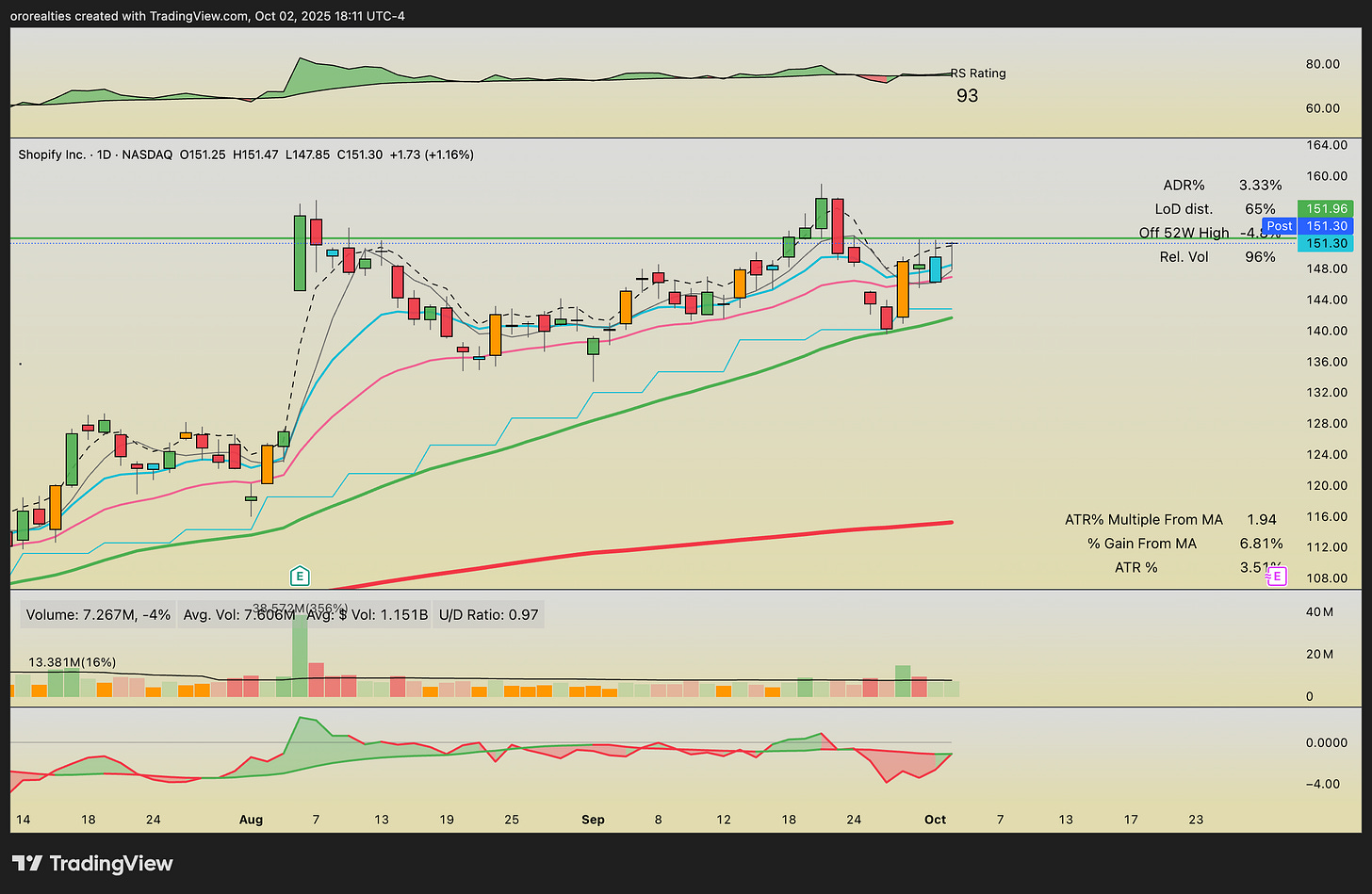The image size is (1372, 894).
Task: Click the 40M volume axis label
Action: [1319, 612]
